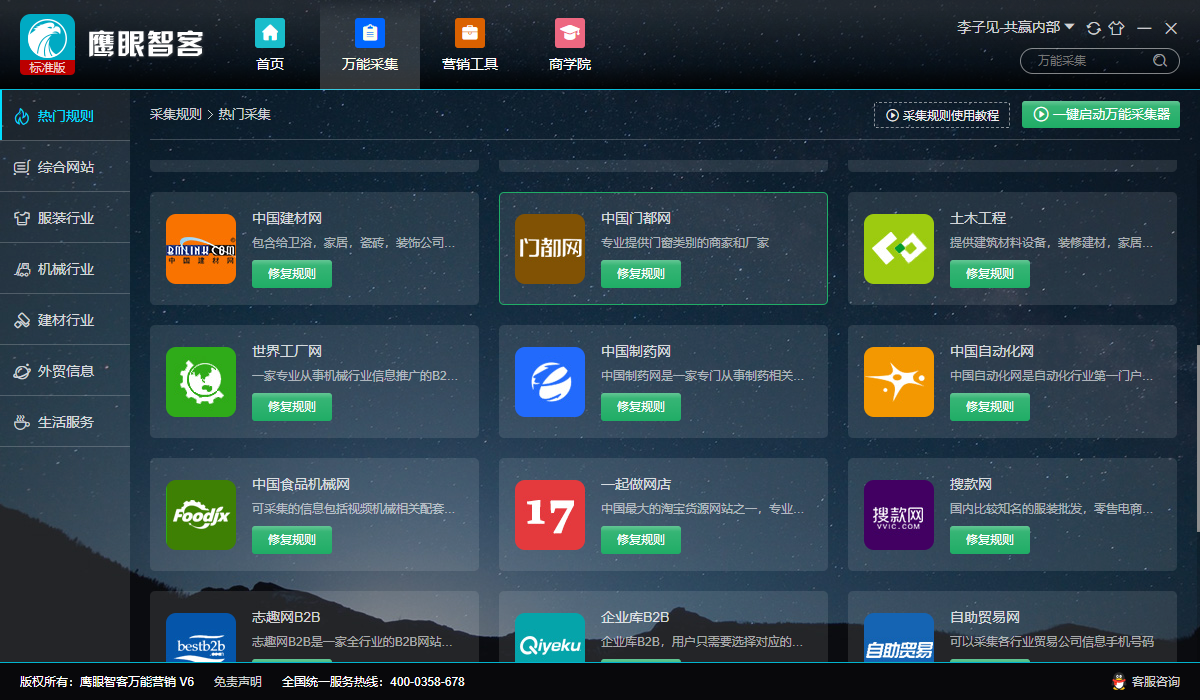The image size is (1200, 700).
Task: Click the 热门采集 breadcrumb text
Action: pyautogui.click(x=245, y=114)
